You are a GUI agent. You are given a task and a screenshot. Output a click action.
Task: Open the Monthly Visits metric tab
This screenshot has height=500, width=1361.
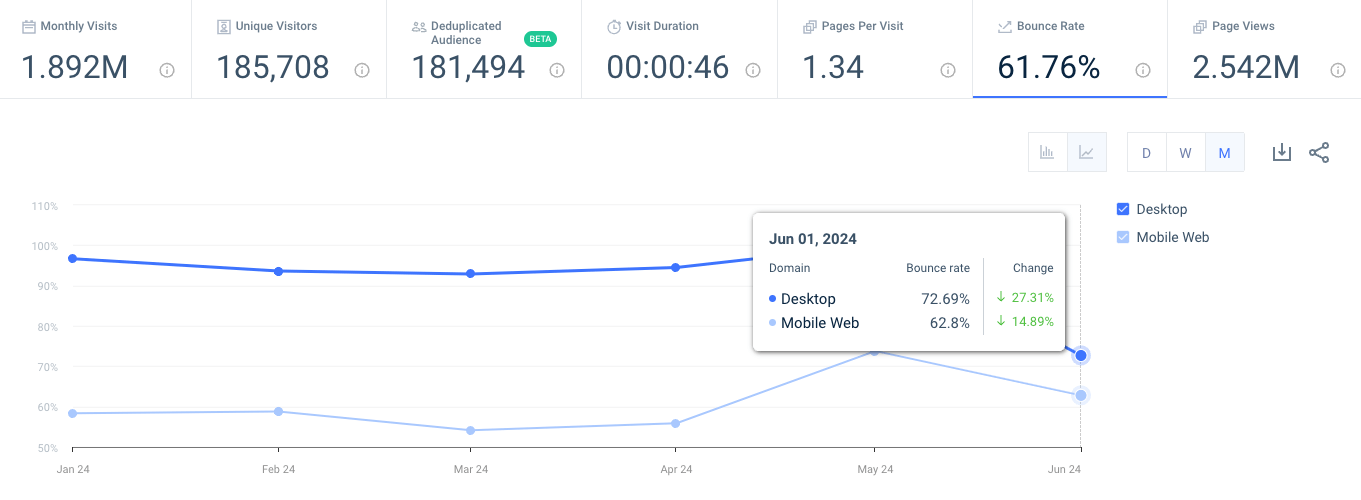(95, 50)
